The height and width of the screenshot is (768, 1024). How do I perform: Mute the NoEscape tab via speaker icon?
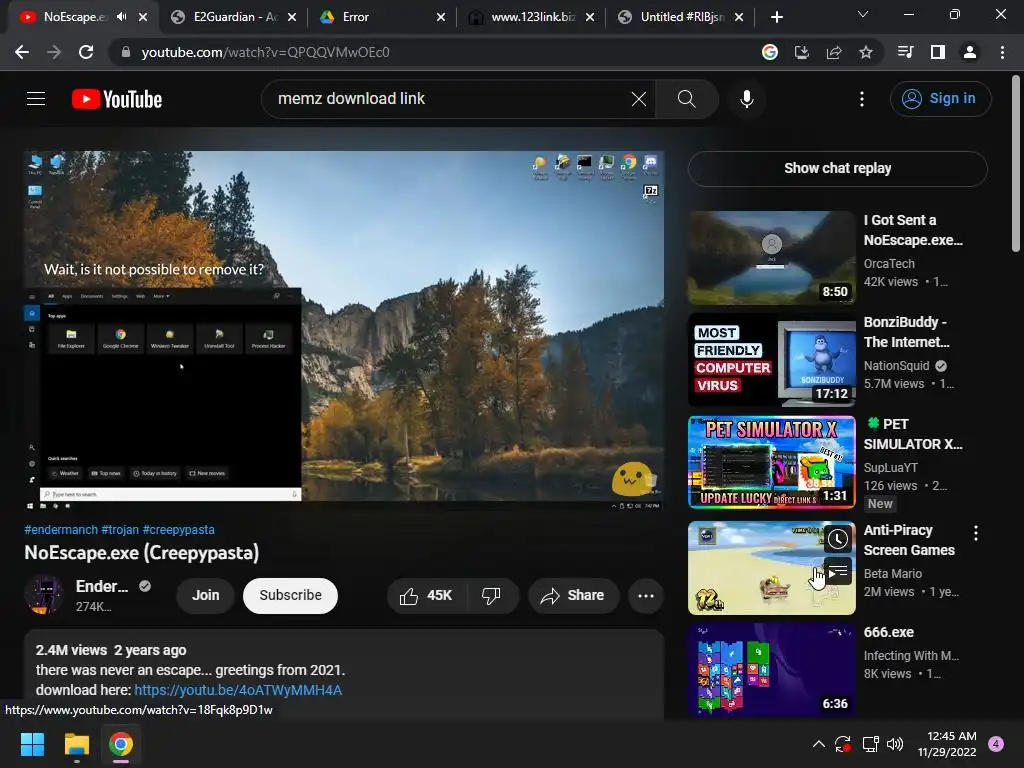pyautogui.click(x=121, y=17)
